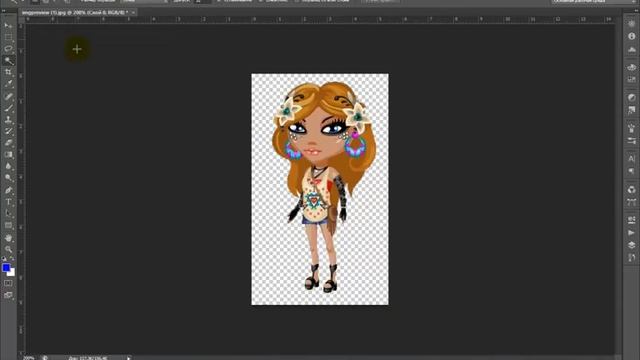Select the Hand tool

[x=8, y=238]
